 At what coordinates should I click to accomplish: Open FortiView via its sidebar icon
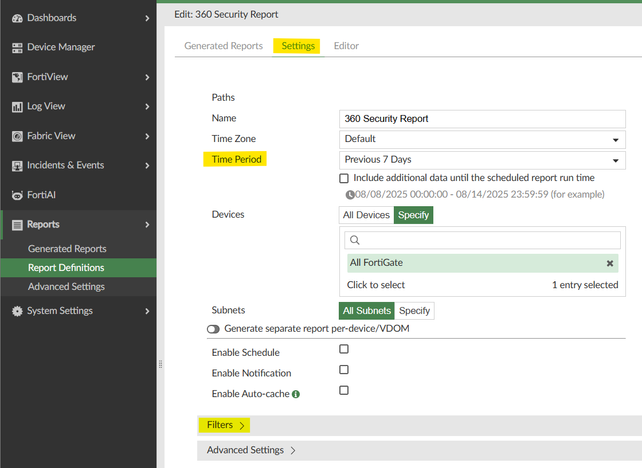click(17, 77)
